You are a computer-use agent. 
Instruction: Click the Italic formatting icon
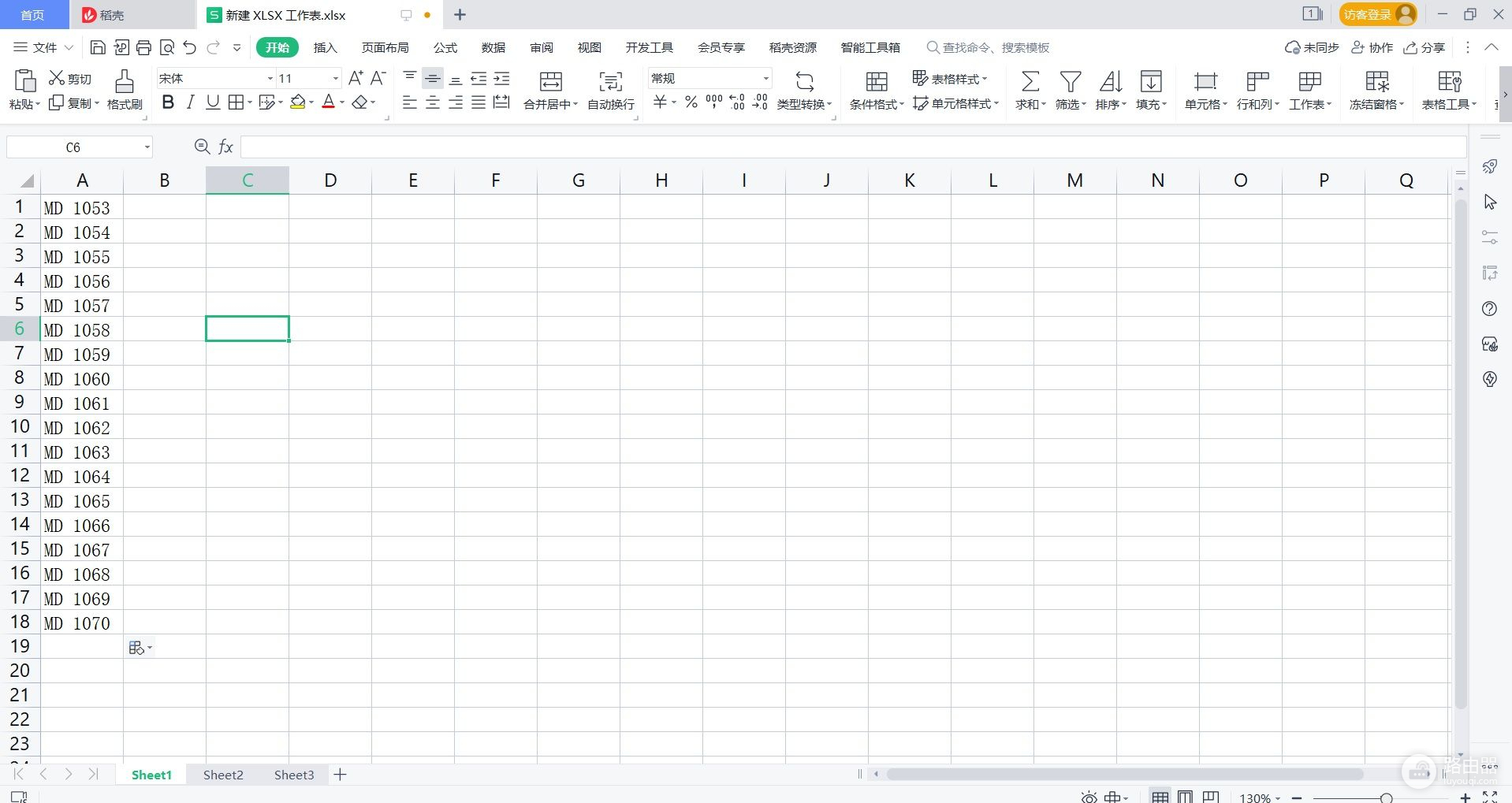190,102
